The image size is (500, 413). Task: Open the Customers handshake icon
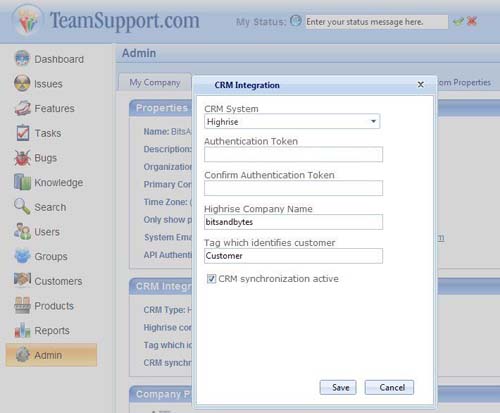22,280
